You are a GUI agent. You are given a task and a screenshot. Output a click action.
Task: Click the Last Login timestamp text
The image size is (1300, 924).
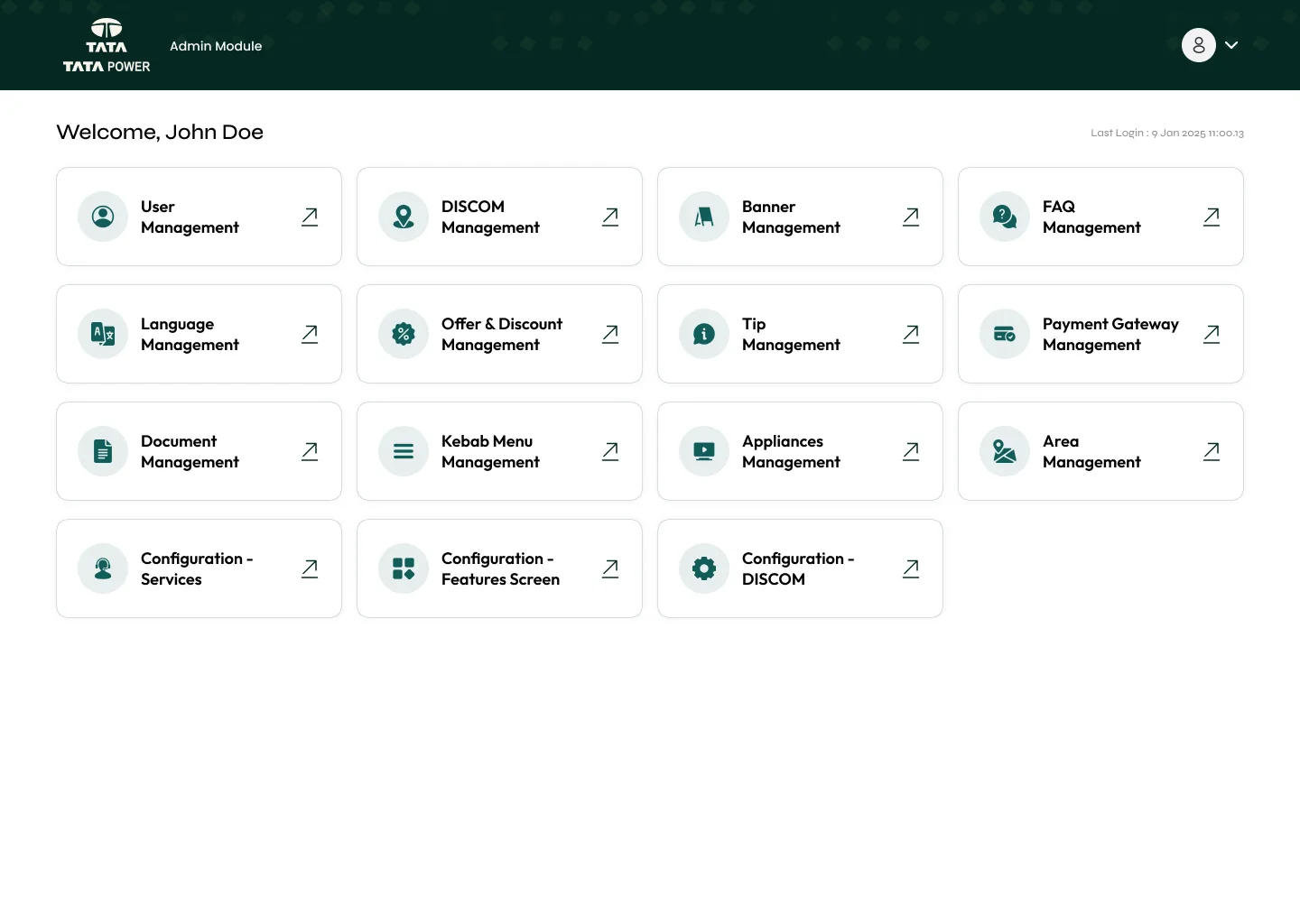[x=1167, y=133]
